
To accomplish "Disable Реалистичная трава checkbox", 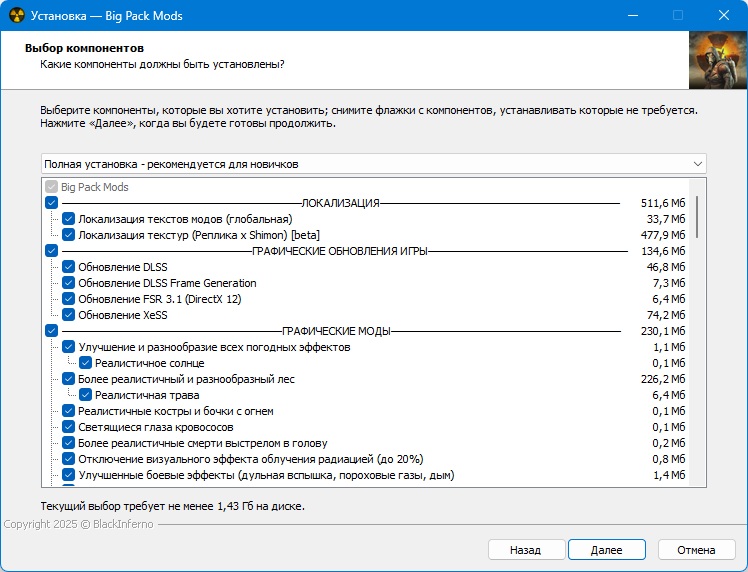I will [x=85, y=395].
